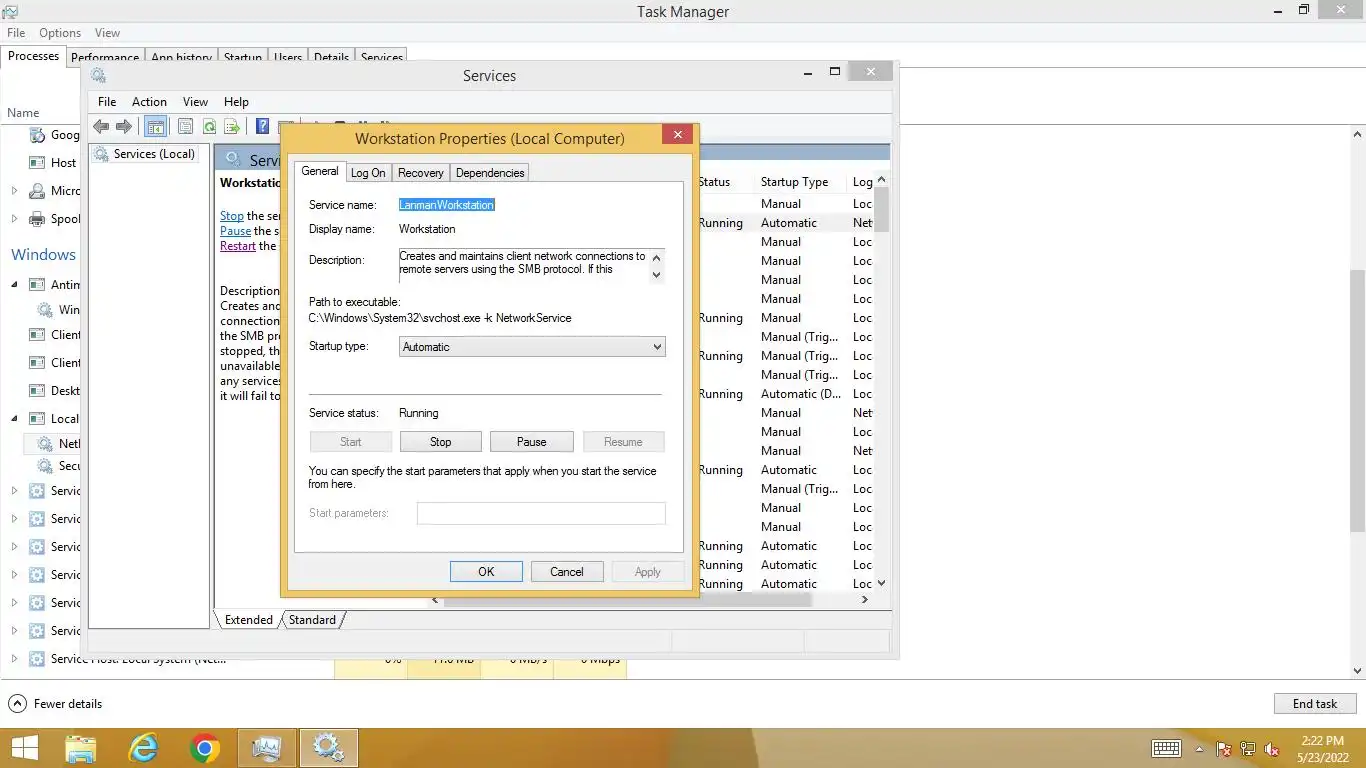Open File Explorer from taskbar
The width and height of the screenshot is (1366, 768).
(x=81, y=748)
